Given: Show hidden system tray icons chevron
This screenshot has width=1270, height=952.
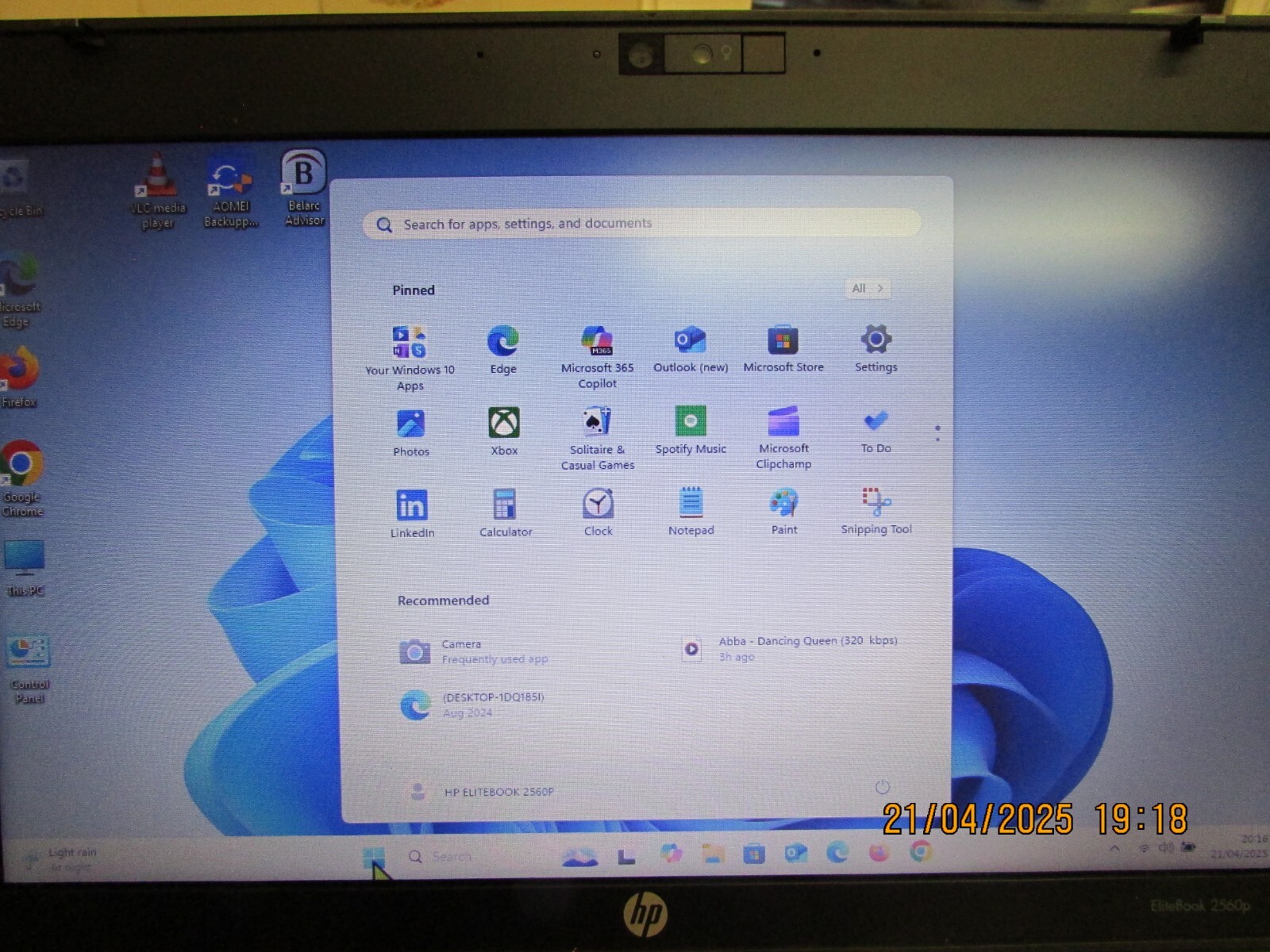Looking at the screenshot, I should pyautogui.click(x=1114, y=848).
